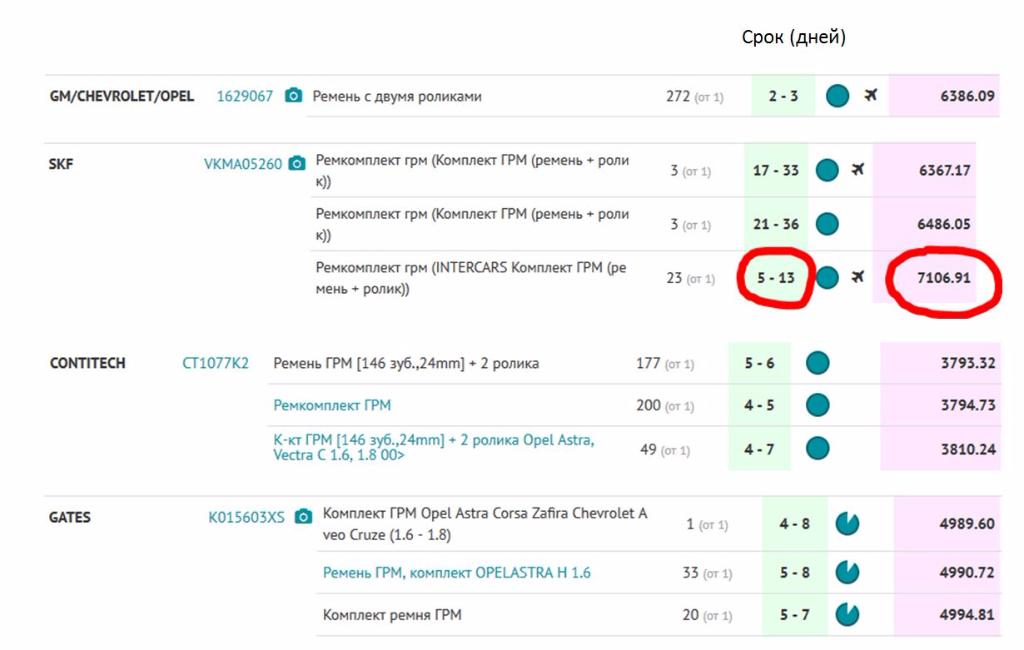Click delivery term '5 - 8'
Viewport: 1024px width, 650px height.
pos(795,573)
